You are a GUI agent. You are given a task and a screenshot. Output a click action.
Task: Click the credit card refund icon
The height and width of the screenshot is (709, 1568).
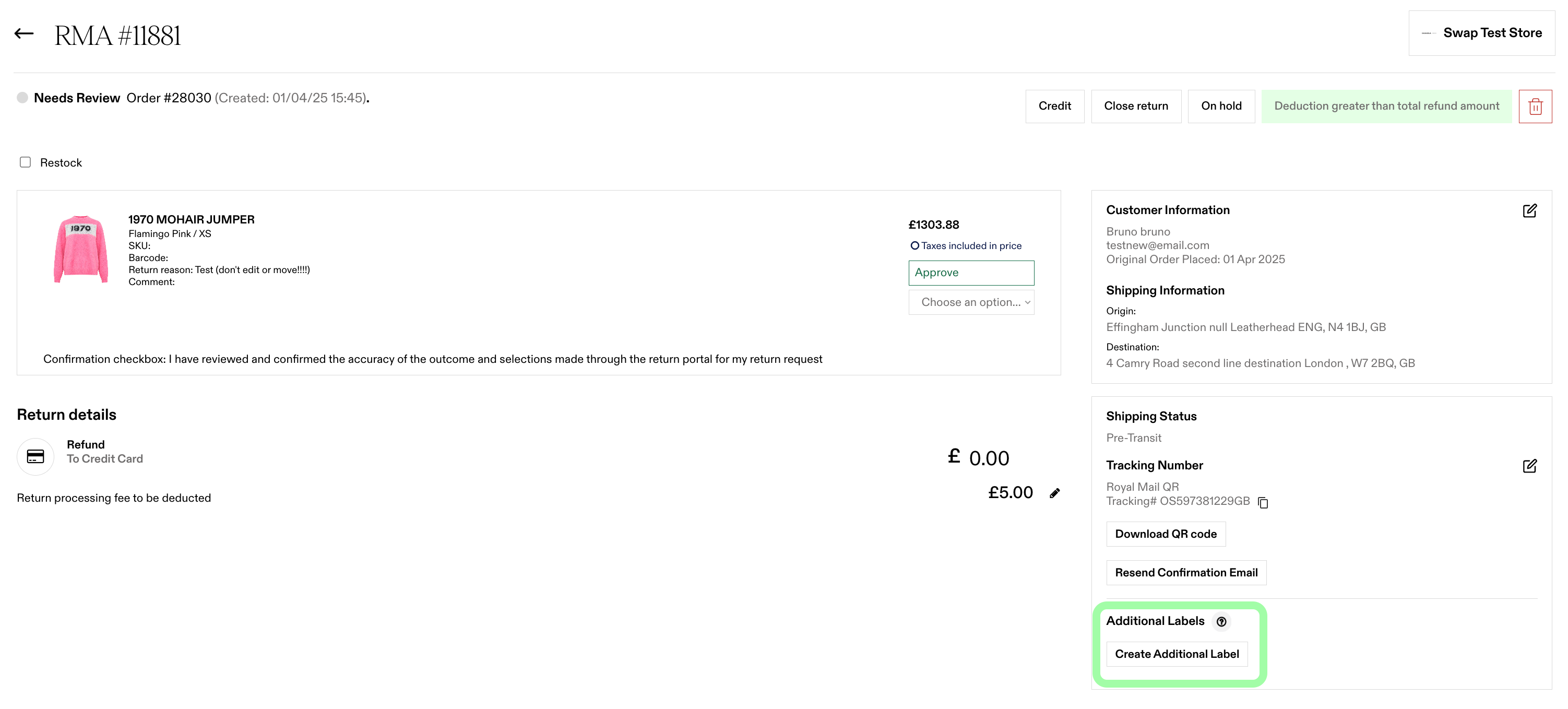click(35, 456)
